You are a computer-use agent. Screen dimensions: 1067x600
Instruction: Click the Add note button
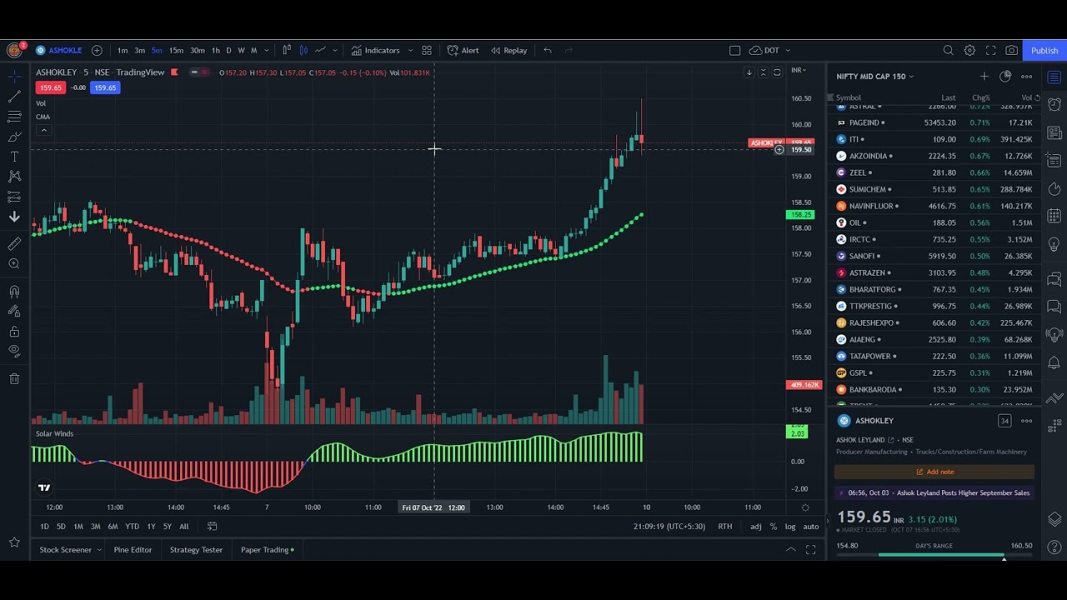coord(934,471)
